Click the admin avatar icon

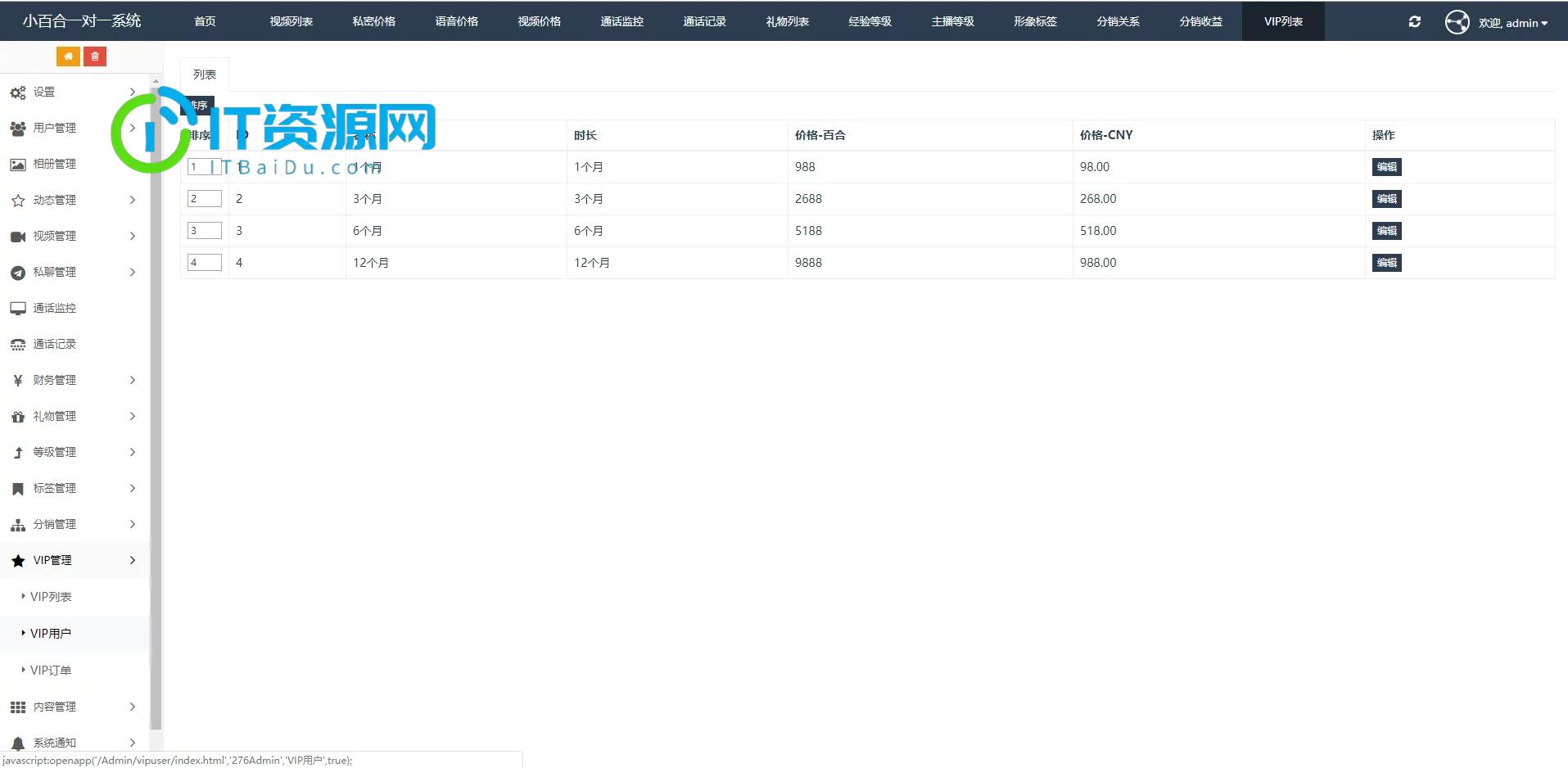point(1457,22)
